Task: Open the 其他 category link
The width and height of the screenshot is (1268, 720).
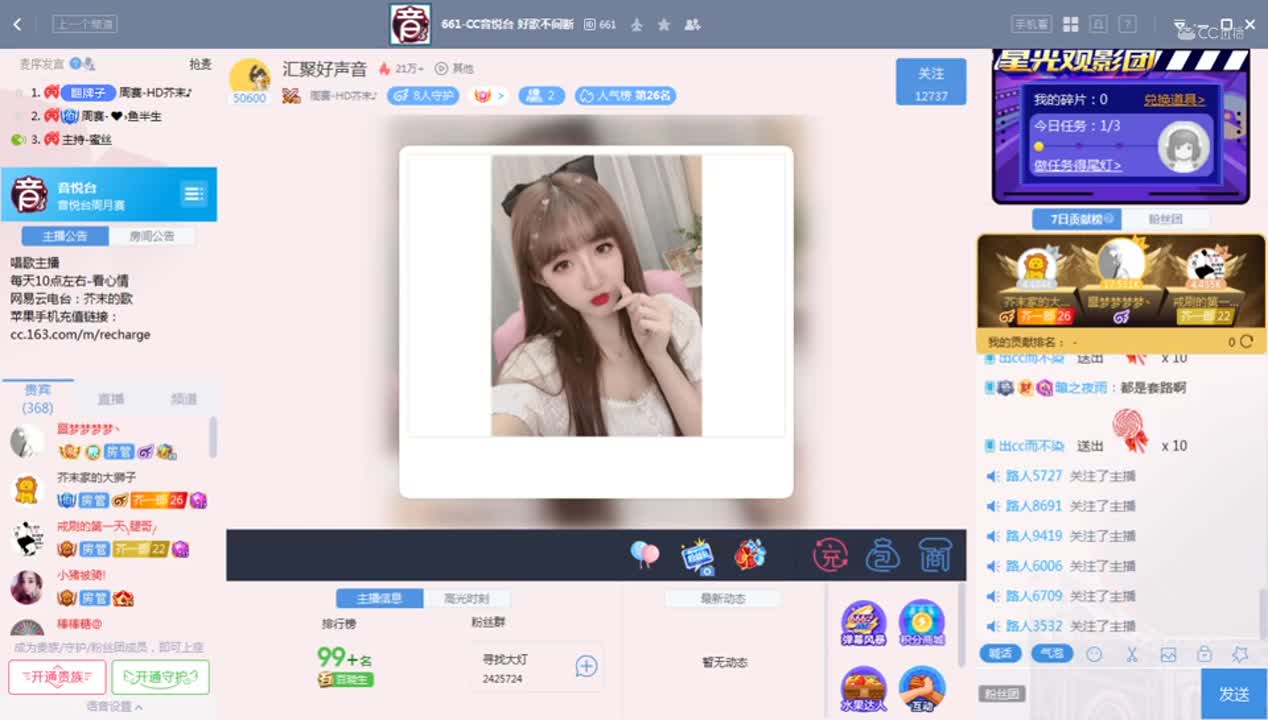Action: point(454,68)
